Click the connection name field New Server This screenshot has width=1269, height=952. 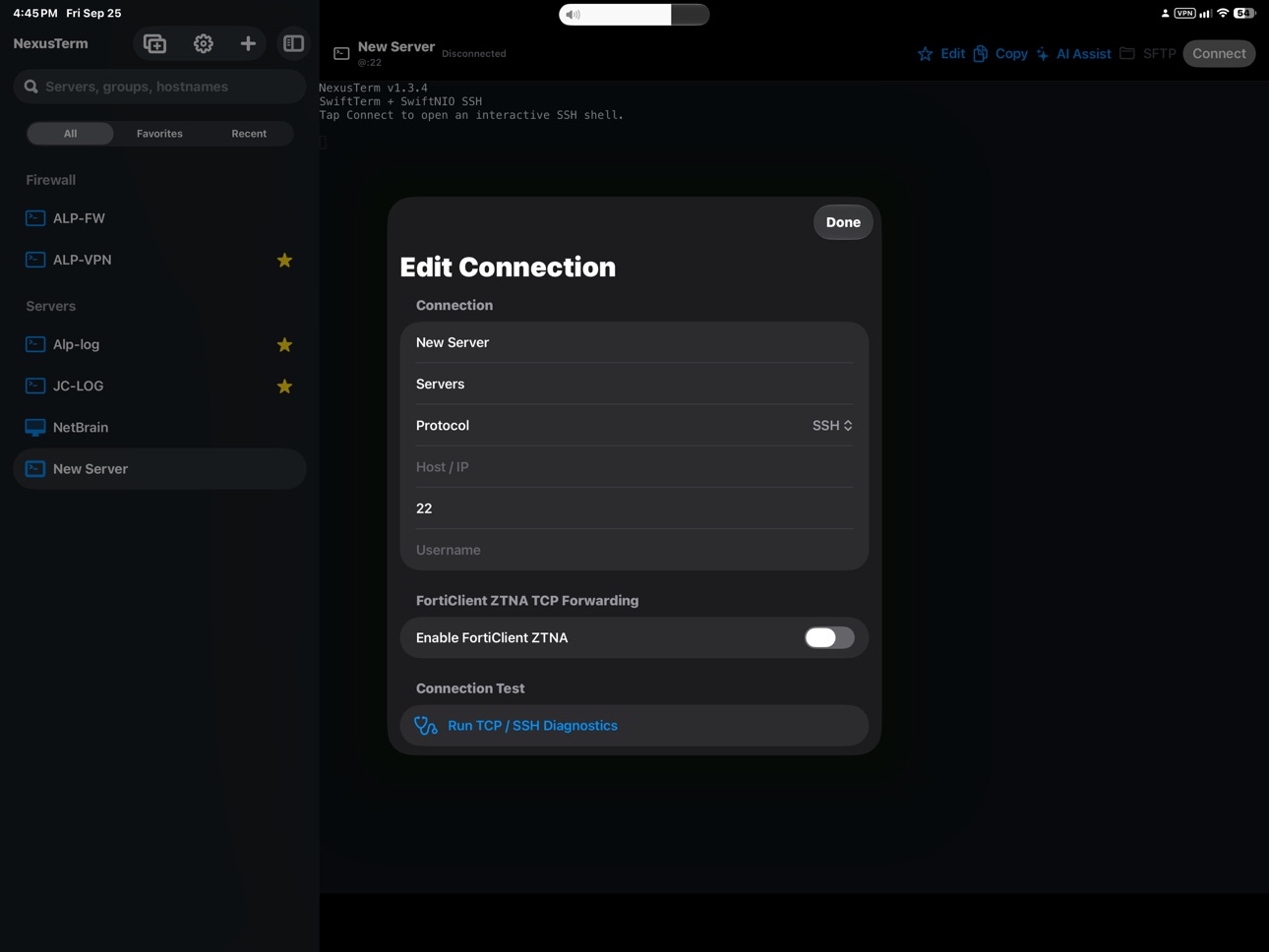coord(634,342)
